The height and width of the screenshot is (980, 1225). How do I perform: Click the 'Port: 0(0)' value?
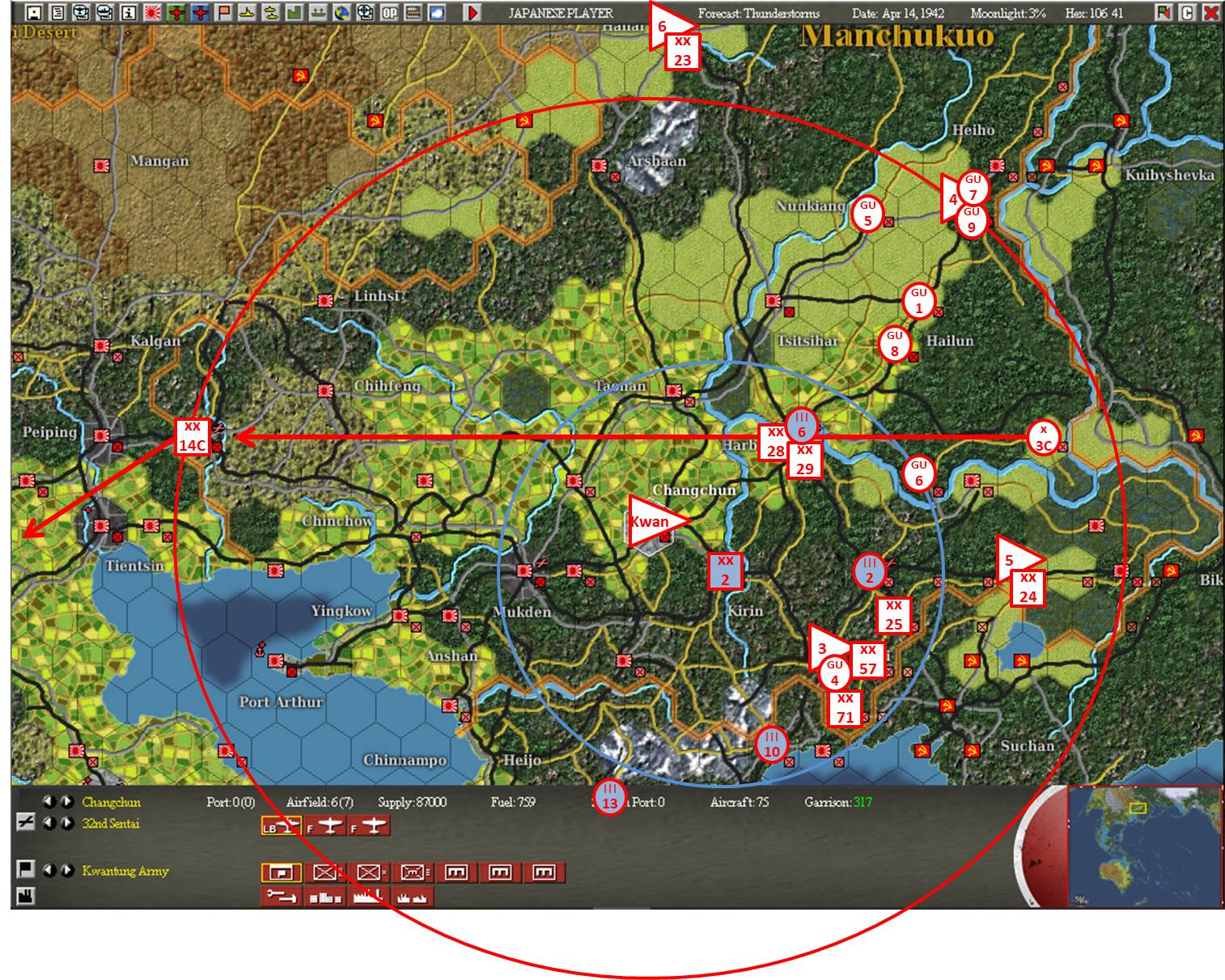231,802
